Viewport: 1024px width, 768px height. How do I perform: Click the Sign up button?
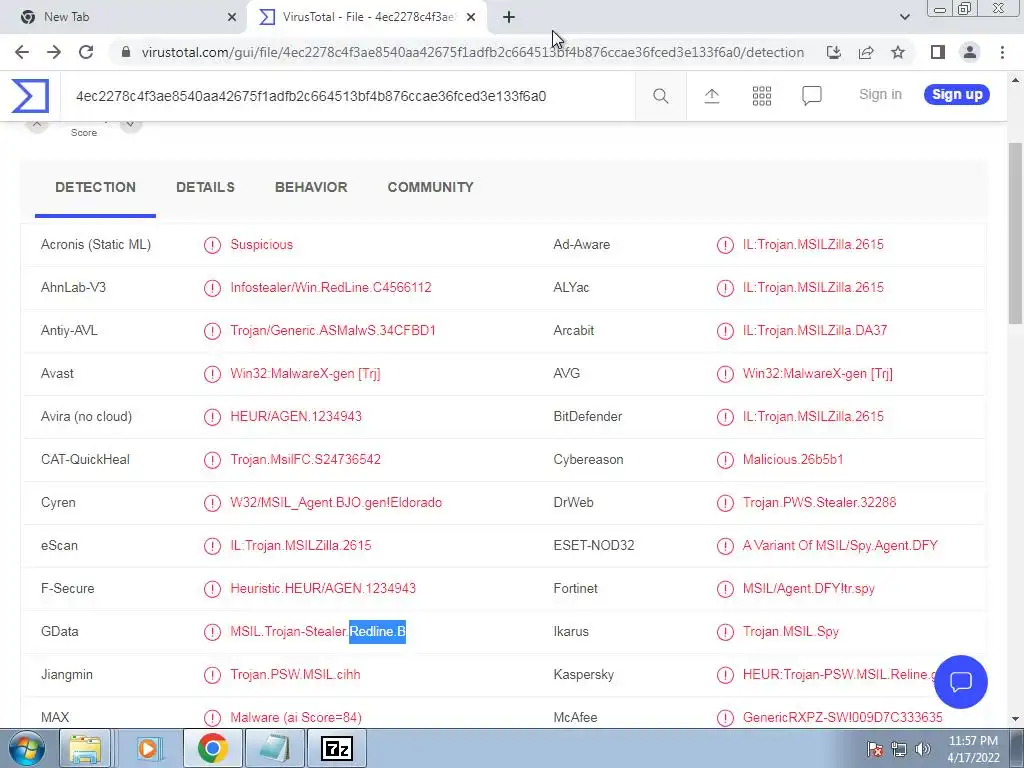[957, 95]
